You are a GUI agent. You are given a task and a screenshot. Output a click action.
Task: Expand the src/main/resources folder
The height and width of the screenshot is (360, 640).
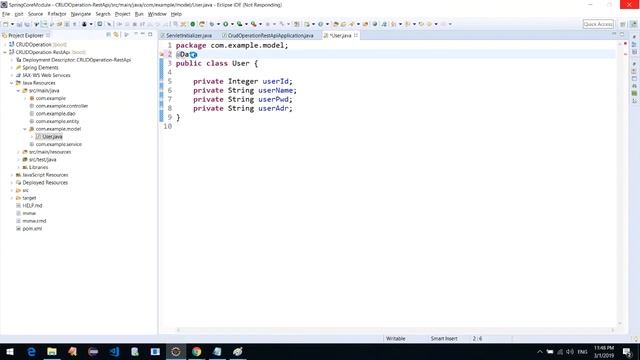point(18,152)
